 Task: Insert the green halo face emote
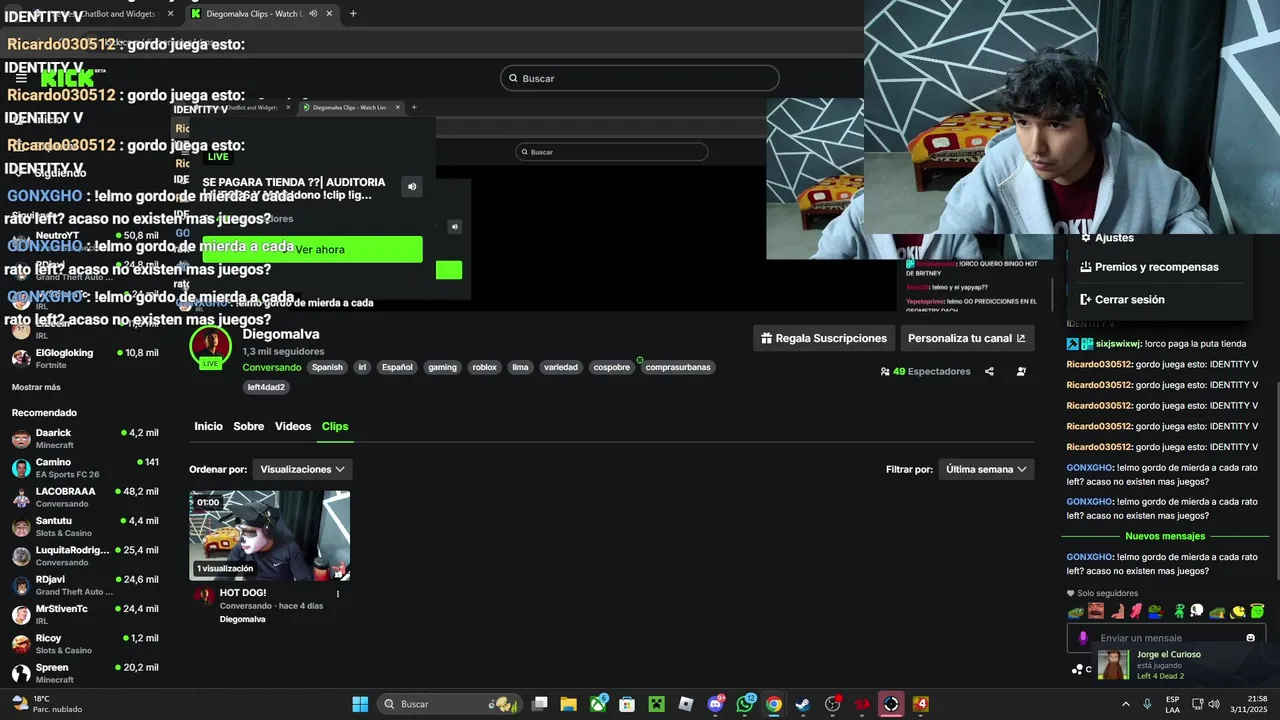pyautogui.click(x=1258, y=612)
